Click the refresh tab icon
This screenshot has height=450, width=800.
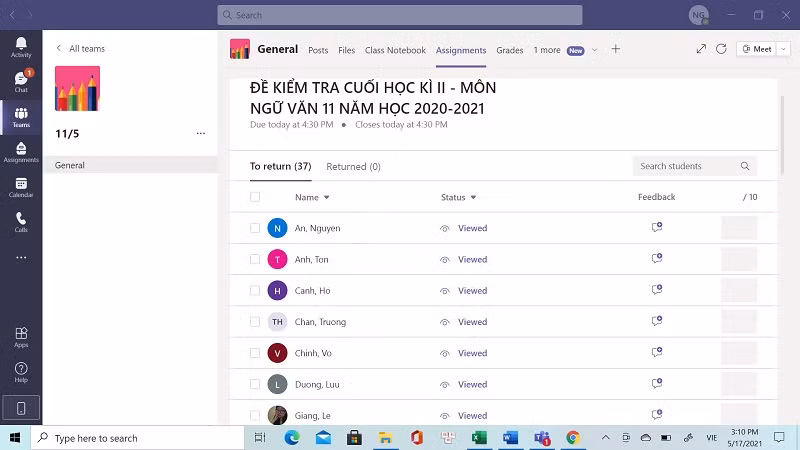click(721, 49)
